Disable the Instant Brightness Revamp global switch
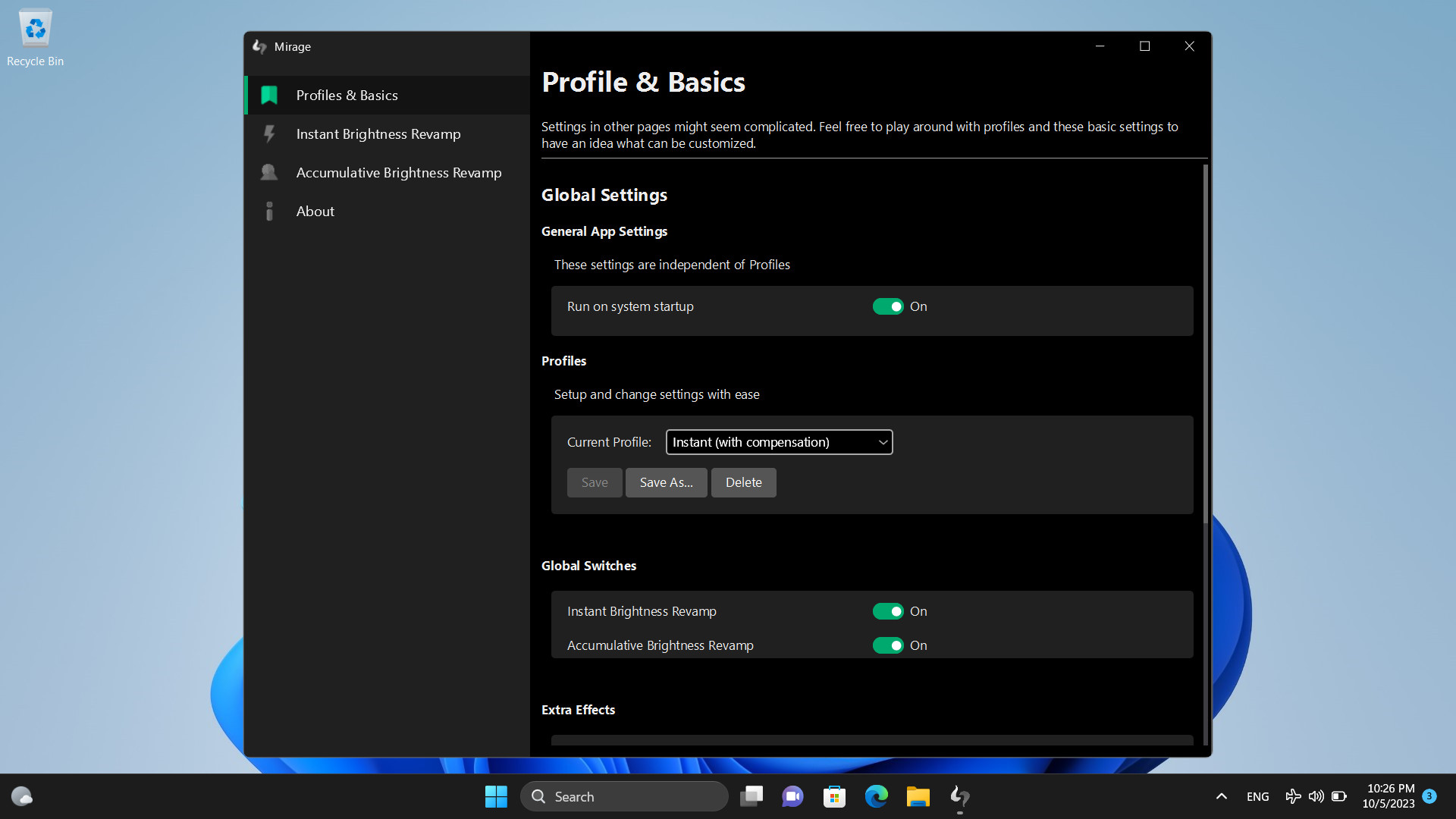1456x819 pixels. tap(887, 611)
